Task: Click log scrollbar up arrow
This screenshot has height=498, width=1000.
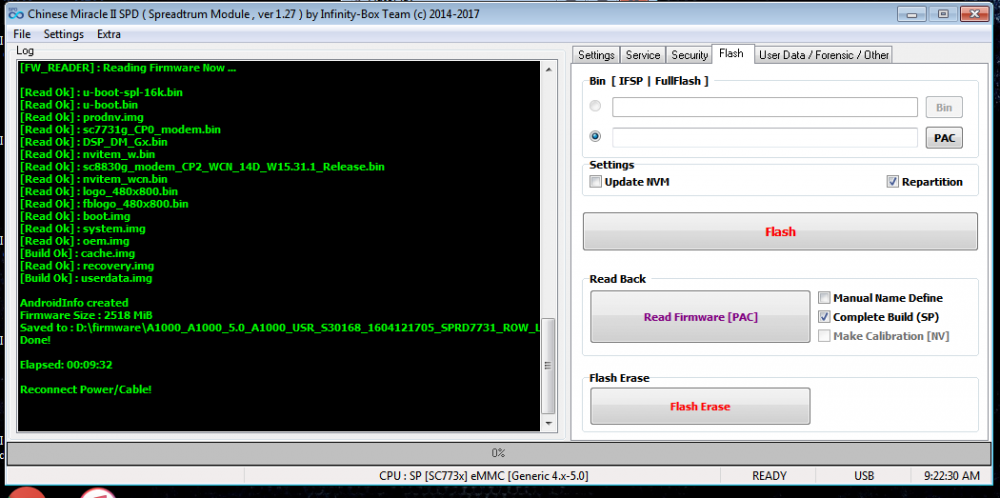Action: click(x=548, y=69)
